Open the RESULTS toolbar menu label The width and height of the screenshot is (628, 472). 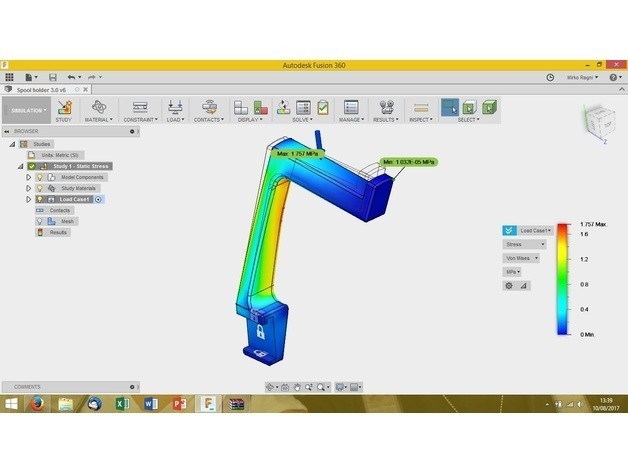tap(386, 120)
